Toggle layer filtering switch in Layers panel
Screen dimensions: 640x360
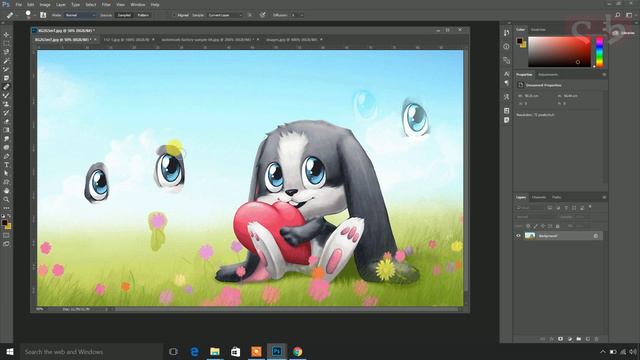point(590,207)
